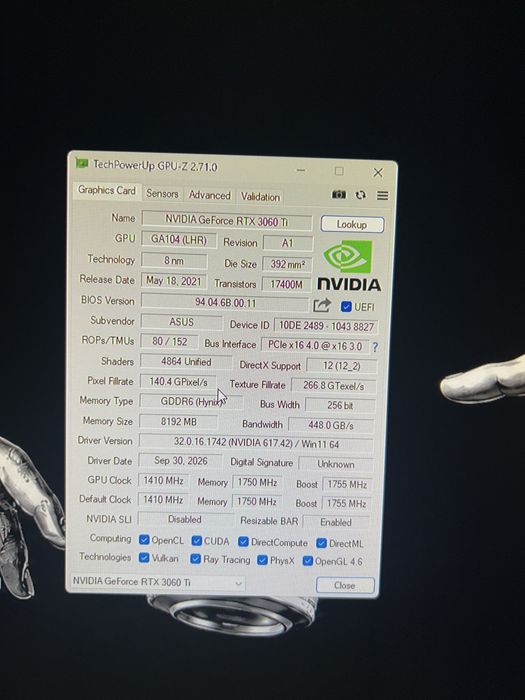525x700 pixels.
Task: Toggle the OpenGL 4.6 checkbox
Action: 308,561
